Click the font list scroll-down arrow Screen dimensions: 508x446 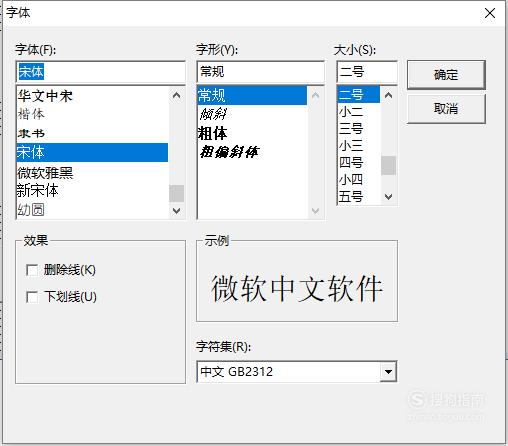tap(177, 211)
